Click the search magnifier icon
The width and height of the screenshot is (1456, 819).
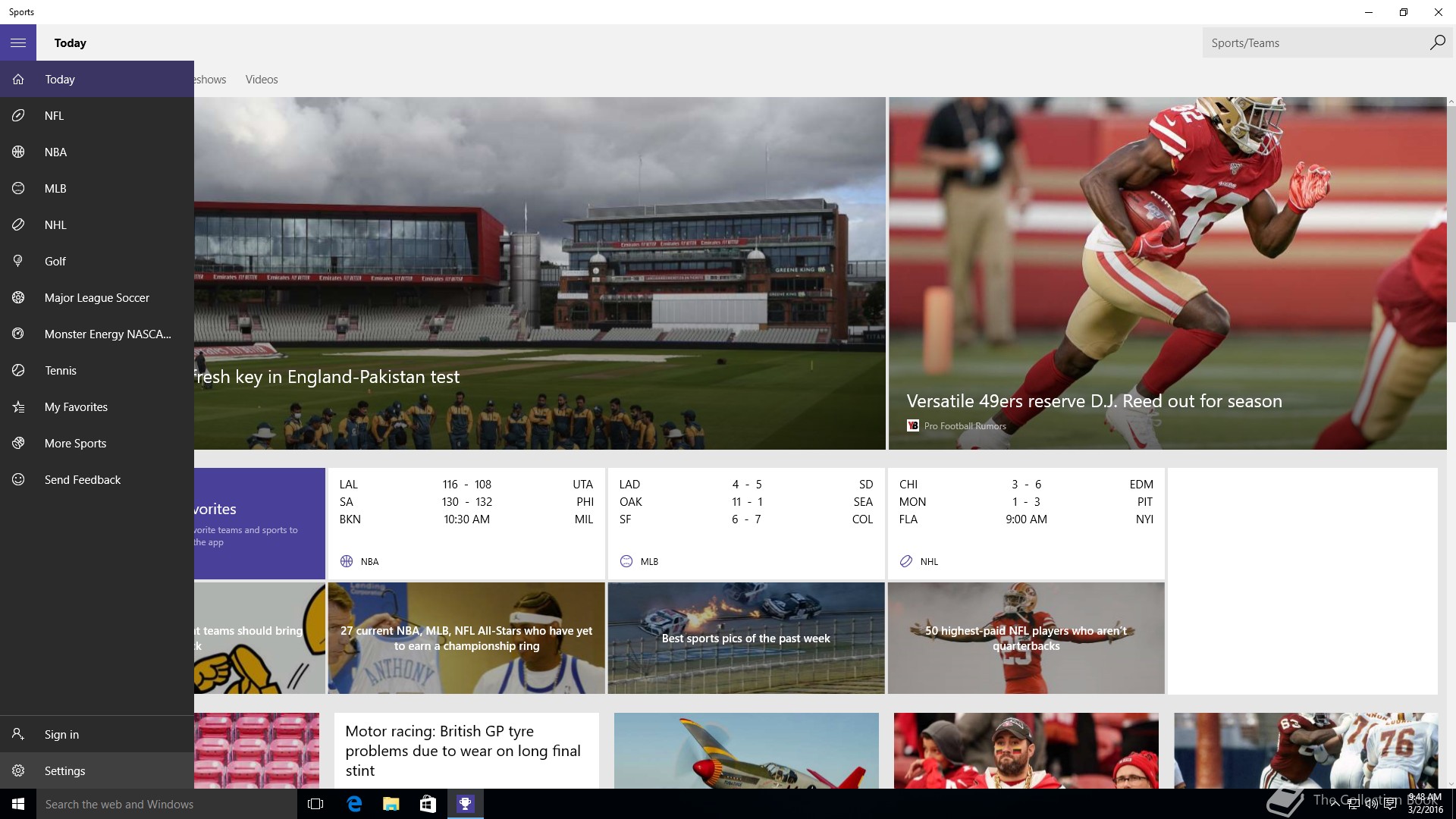coord(1437,42)
